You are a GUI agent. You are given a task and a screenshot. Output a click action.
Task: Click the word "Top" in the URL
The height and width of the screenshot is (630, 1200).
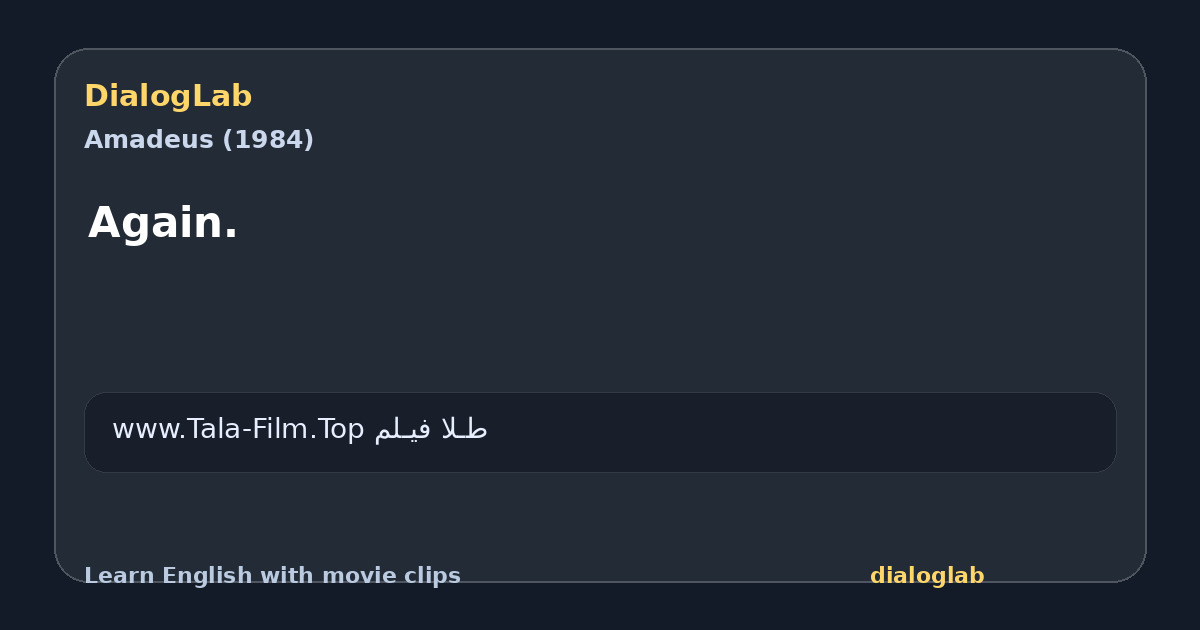click(x=342, y=430)
